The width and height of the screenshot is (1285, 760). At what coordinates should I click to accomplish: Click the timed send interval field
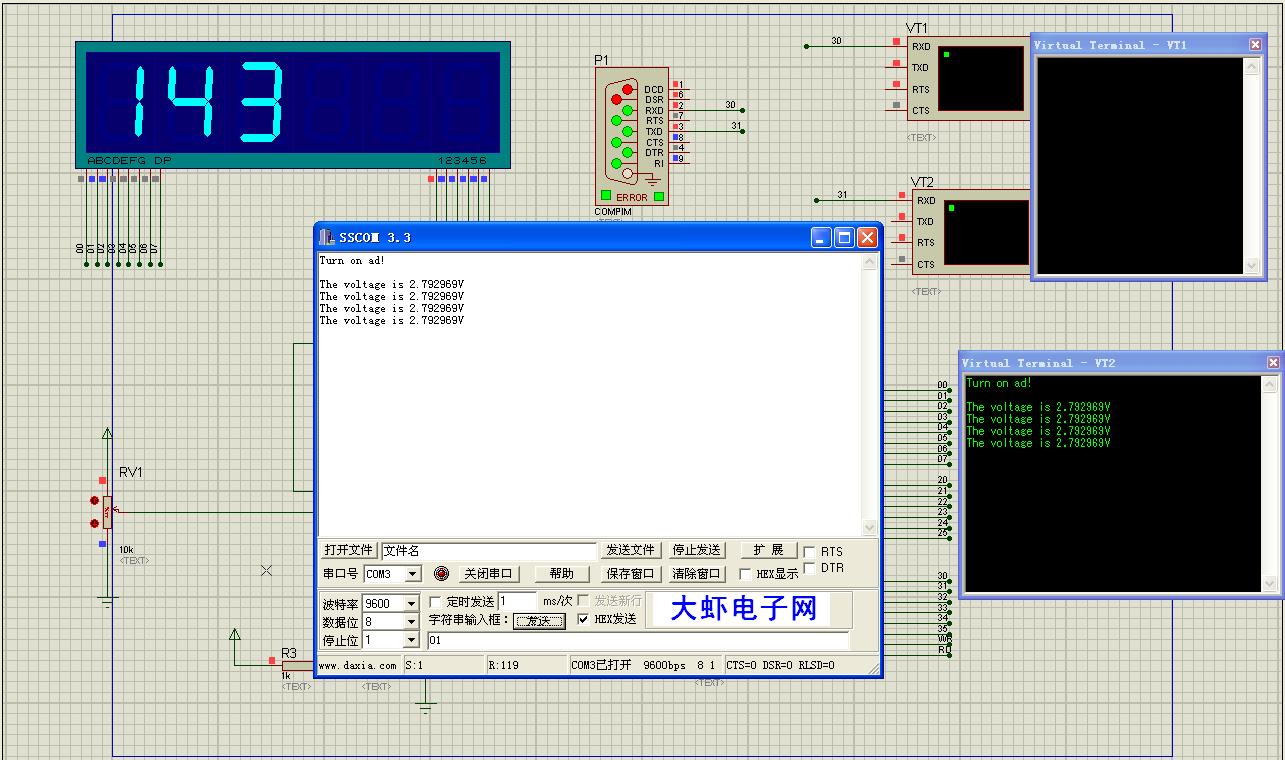[518, 602]
